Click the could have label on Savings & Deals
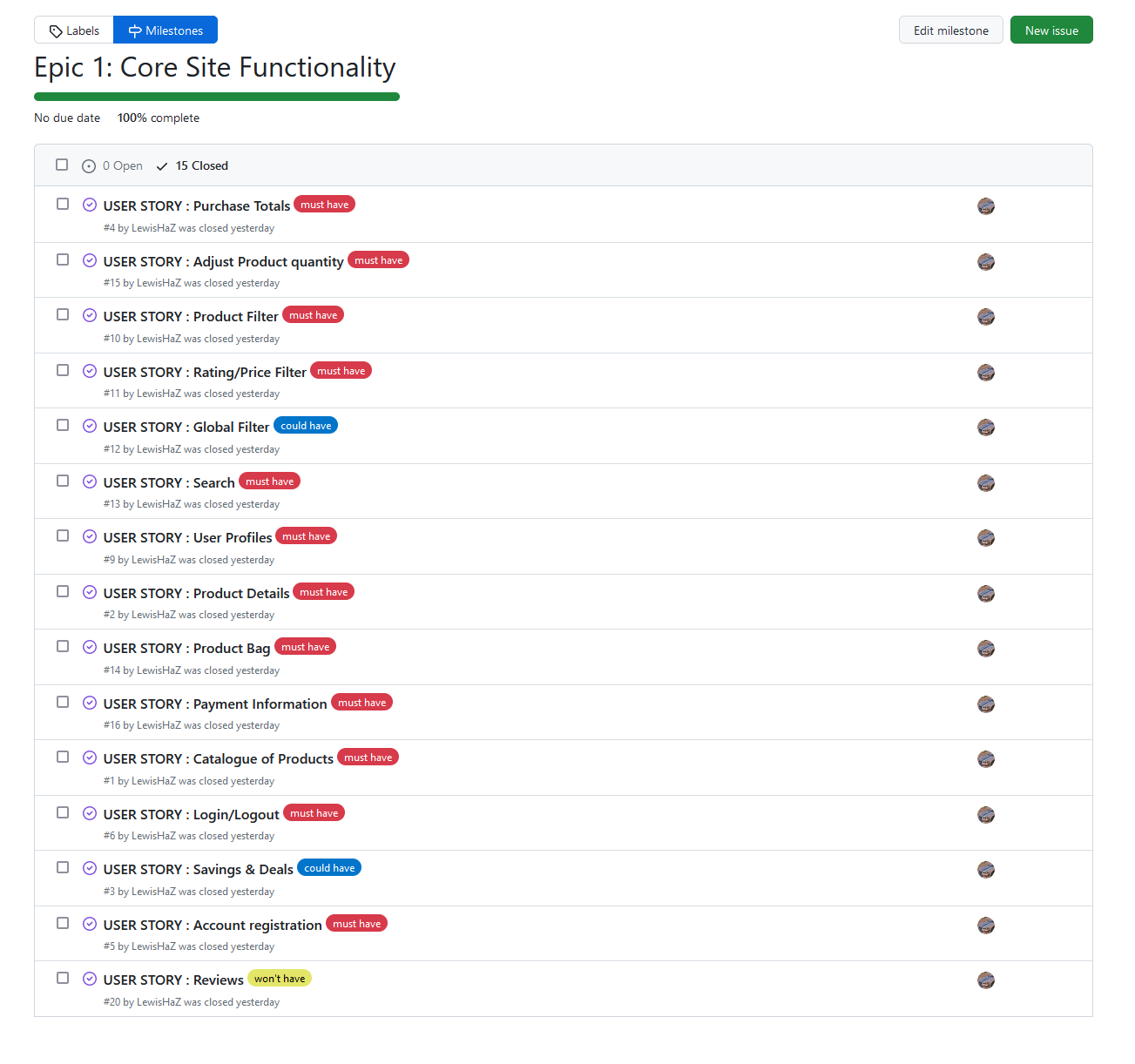This screenshot has width=1135, height=1064. coord(329,868)
